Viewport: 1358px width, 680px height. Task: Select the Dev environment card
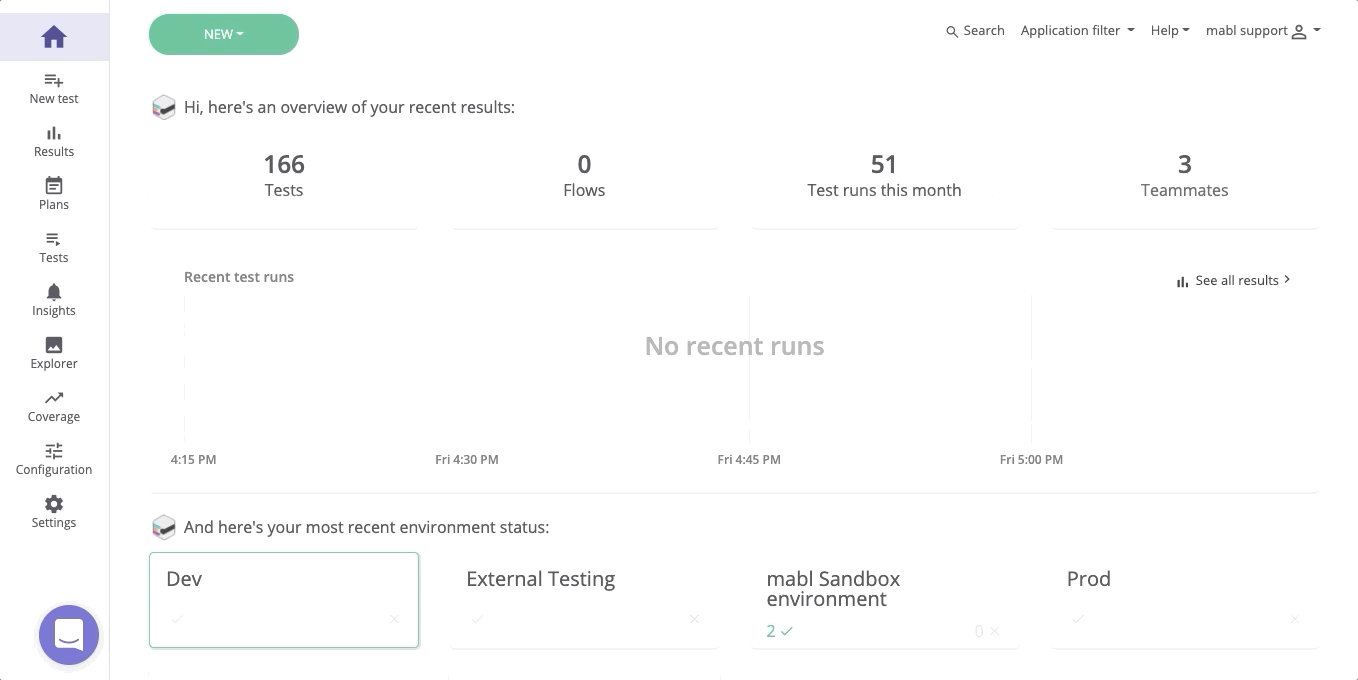pos(284,600)
